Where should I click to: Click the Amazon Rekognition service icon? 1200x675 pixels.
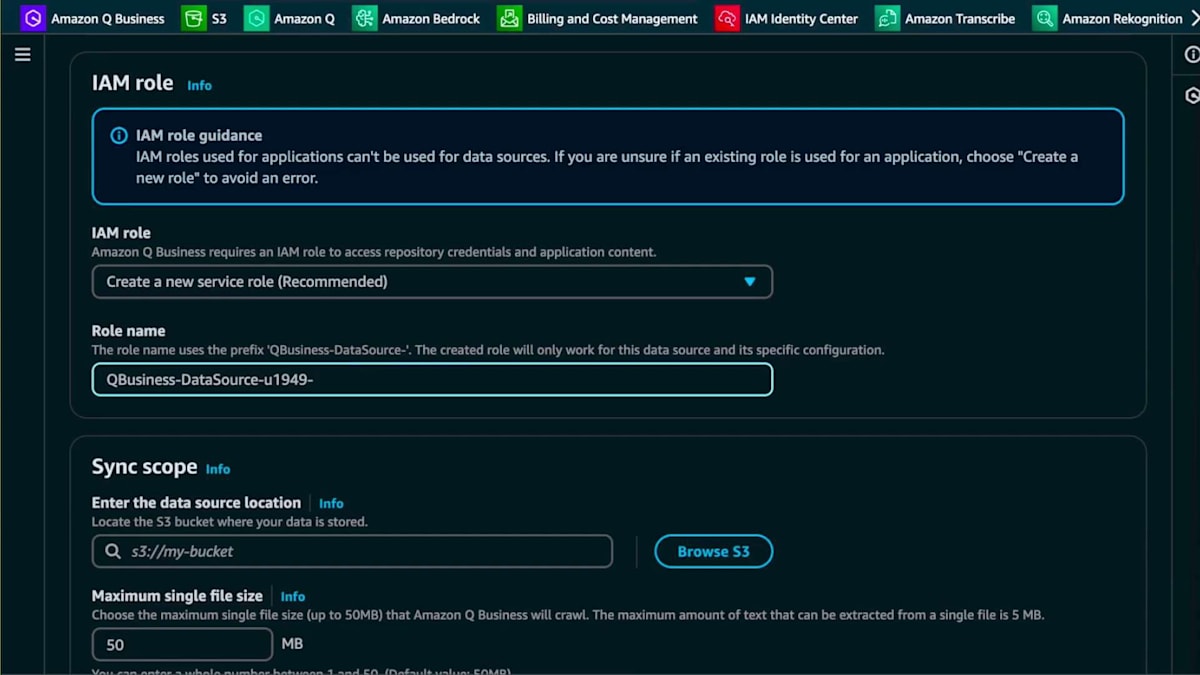click(1045, 18)
